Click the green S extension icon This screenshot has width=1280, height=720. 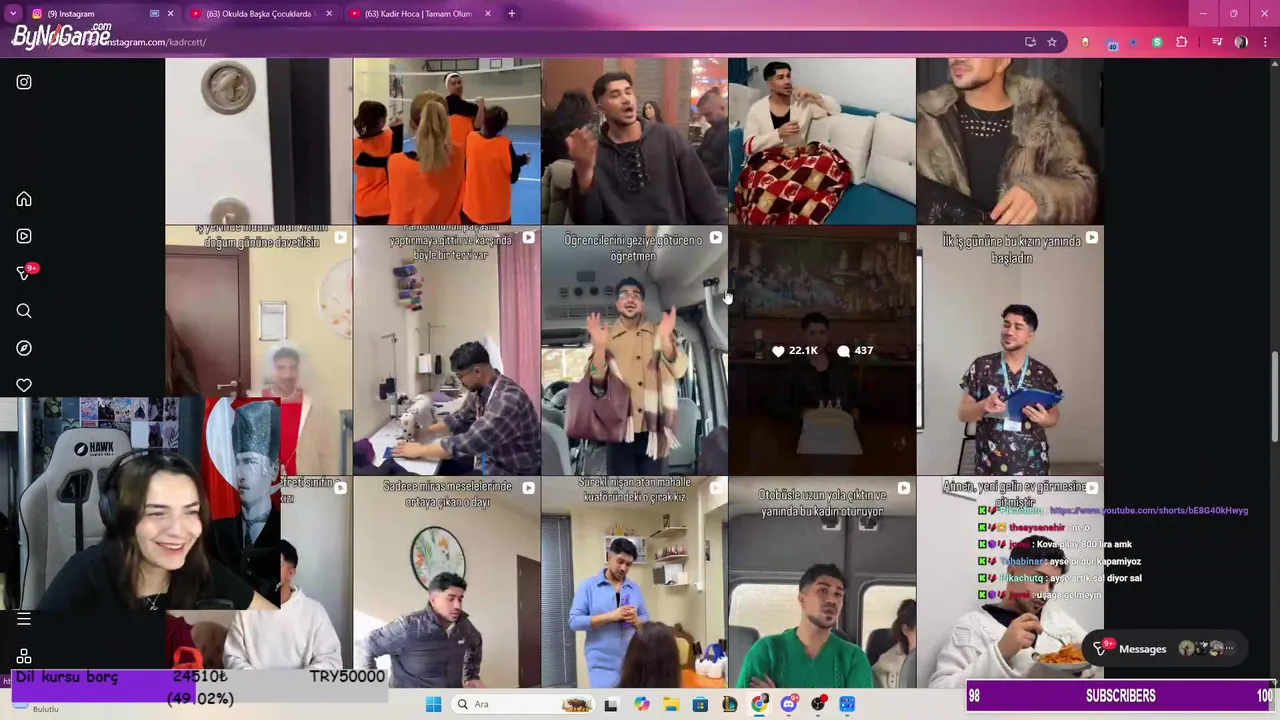click(1157, 42)
